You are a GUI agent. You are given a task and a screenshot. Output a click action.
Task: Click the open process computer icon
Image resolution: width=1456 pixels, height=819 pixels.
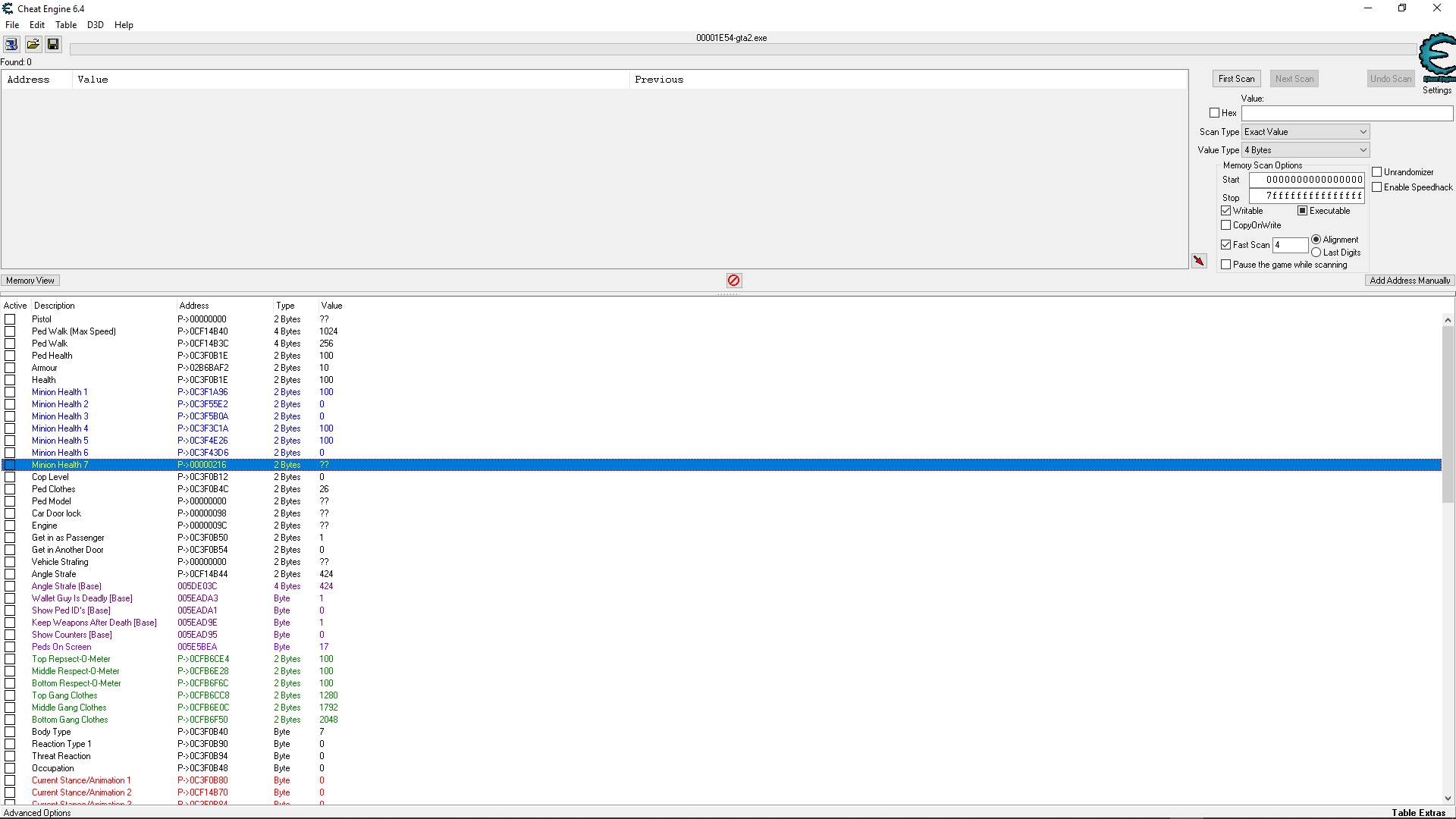click(11, 44)
